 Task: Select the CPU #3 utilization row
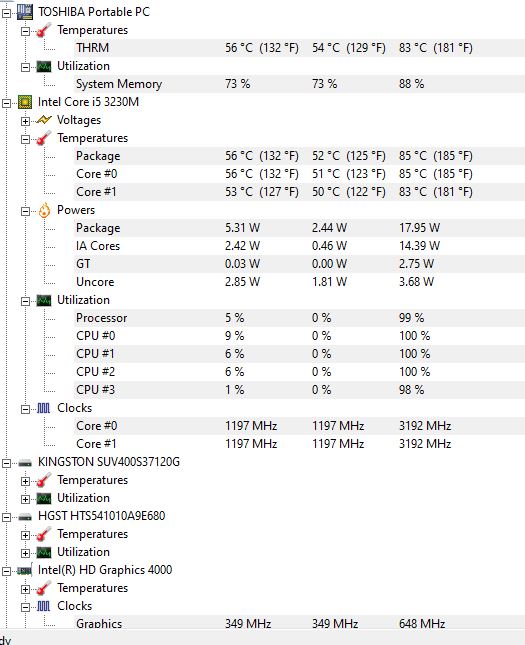coord(300,390)
